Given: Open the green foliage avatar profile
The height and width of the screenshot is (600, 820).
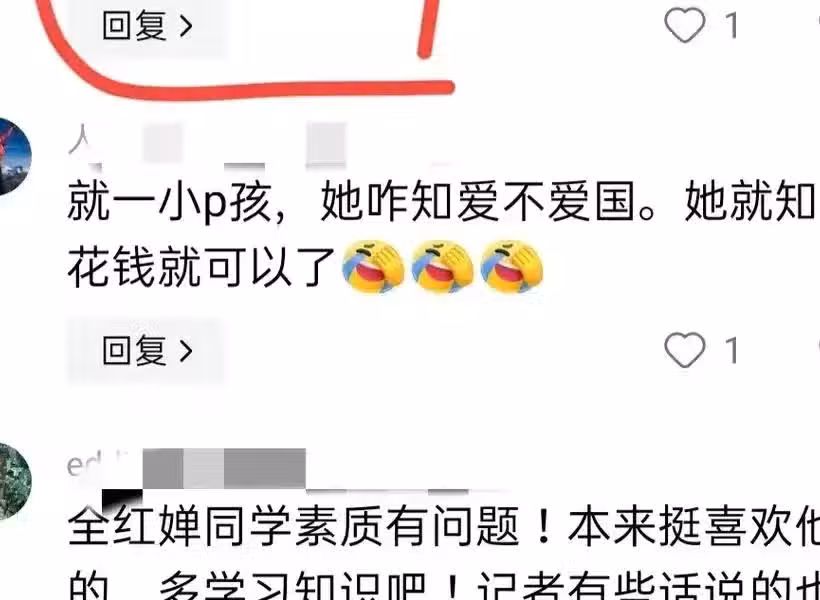Looking at the screenshot, I should pos(14,482).
